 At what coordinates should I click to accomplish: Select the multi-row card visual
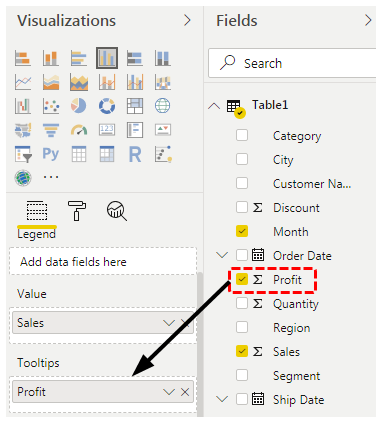click(x=135, y=130)
